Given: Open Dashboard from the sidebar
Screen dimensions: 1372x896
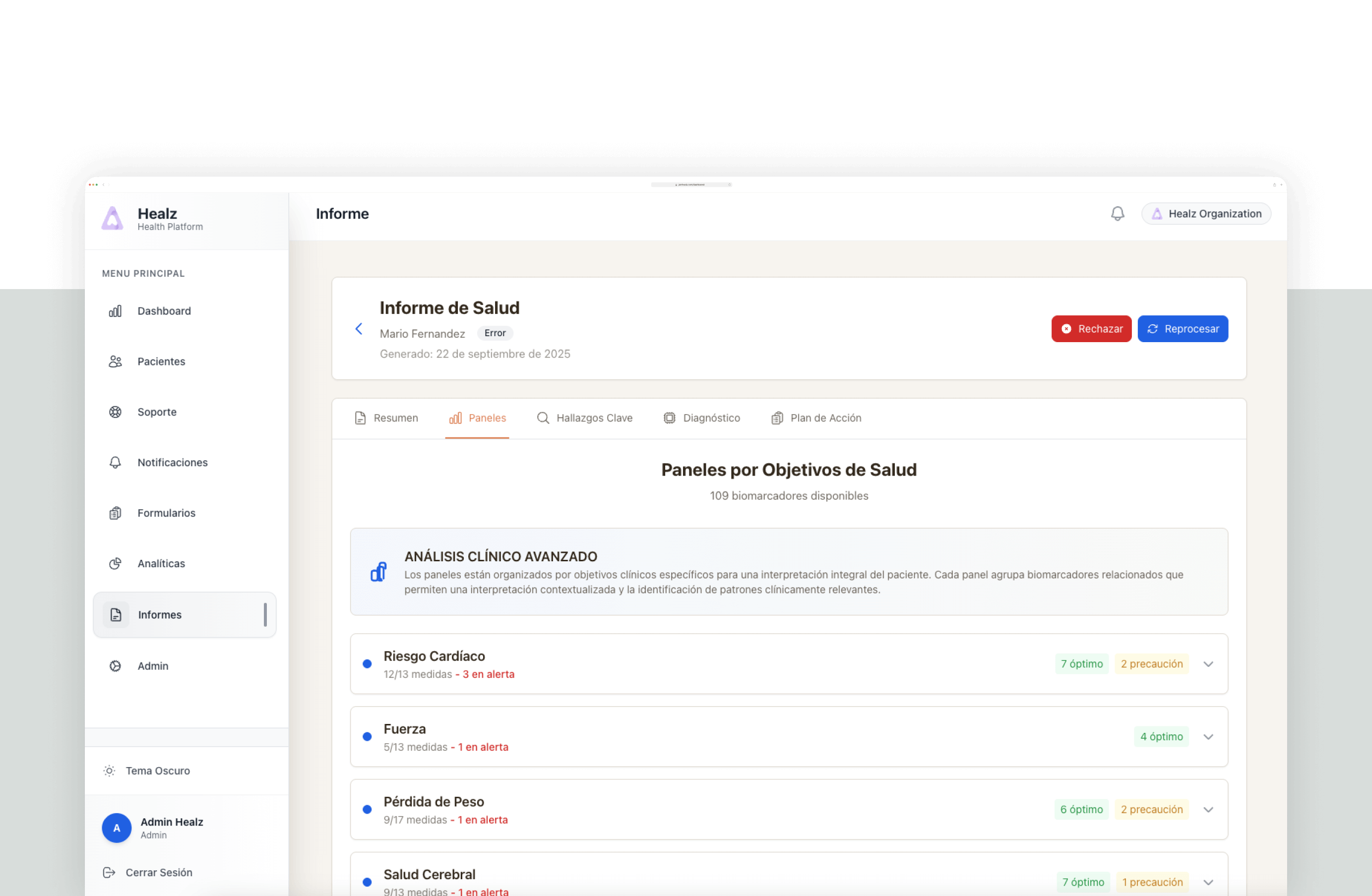Looking at the screenshot, I should point(164,311).
